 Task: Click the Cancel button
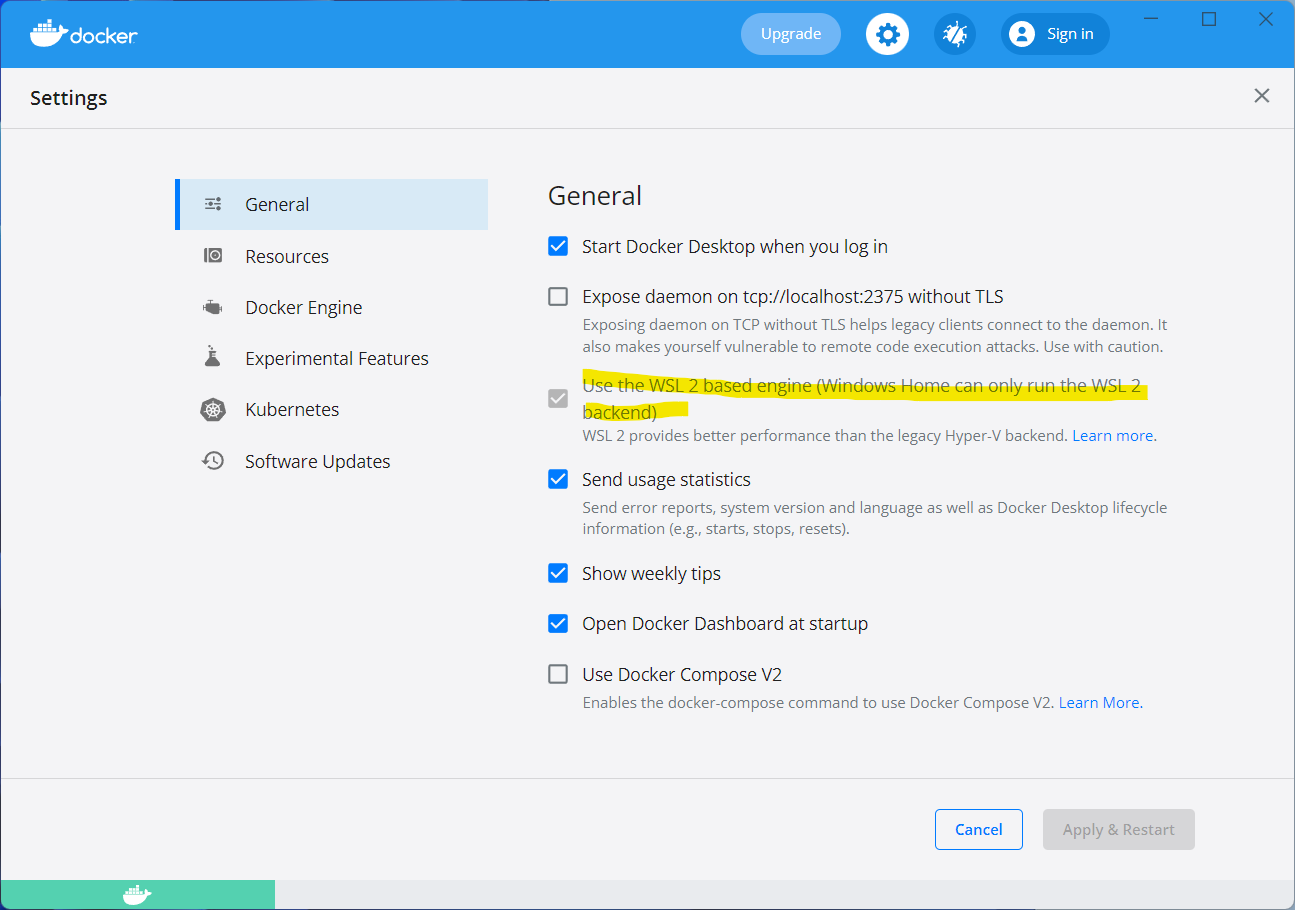(978, 829)
